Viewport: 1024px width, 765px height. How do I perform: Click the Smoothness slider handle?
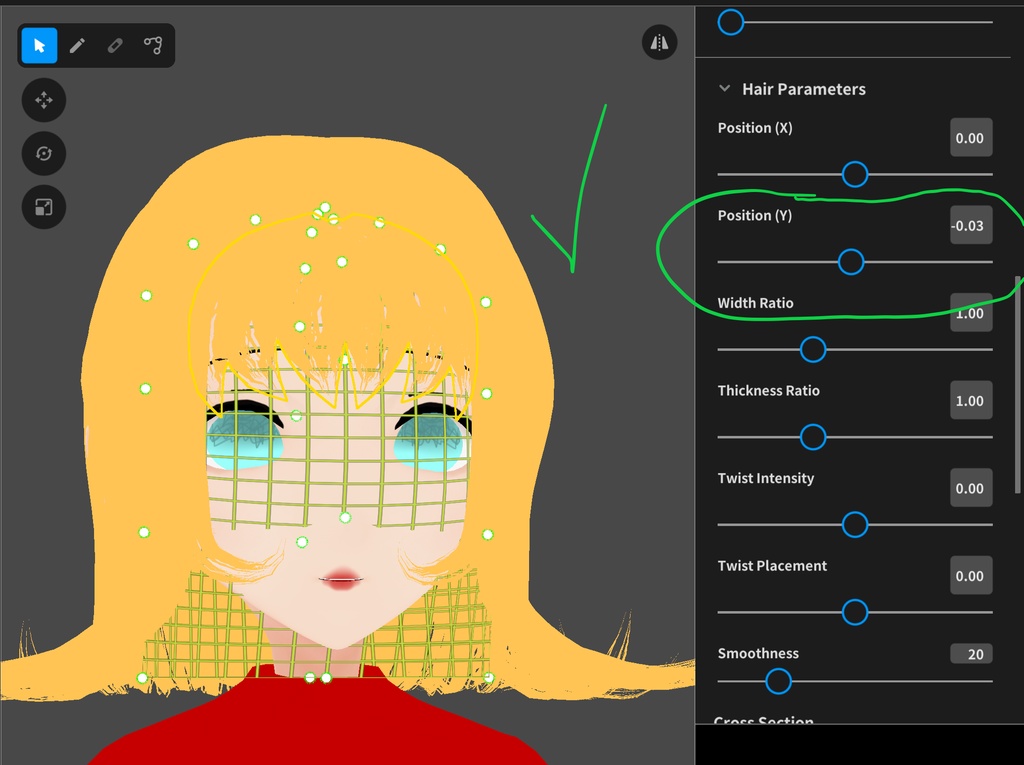(777, 681)
